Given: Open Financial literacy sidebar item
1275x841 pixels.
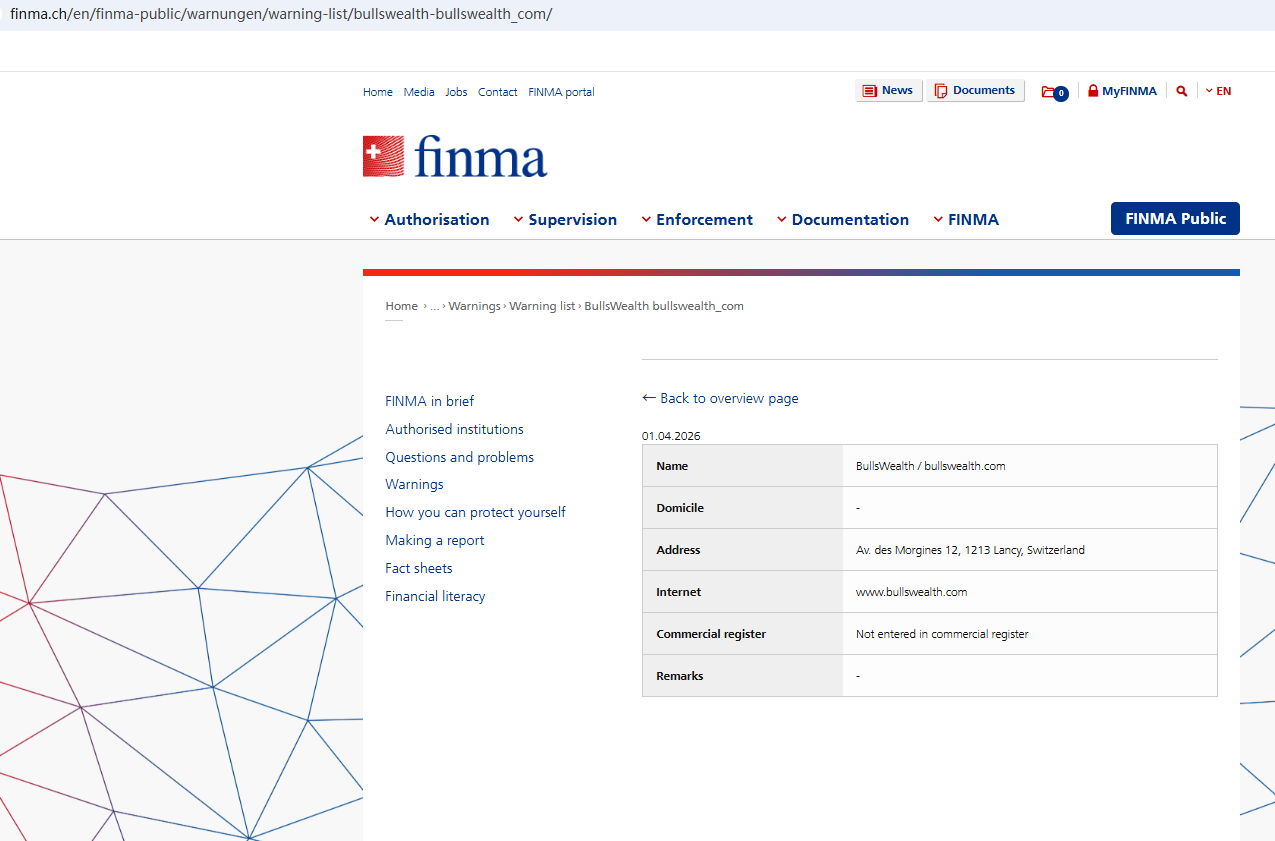Looking at the screenshot, I should 436,596.
